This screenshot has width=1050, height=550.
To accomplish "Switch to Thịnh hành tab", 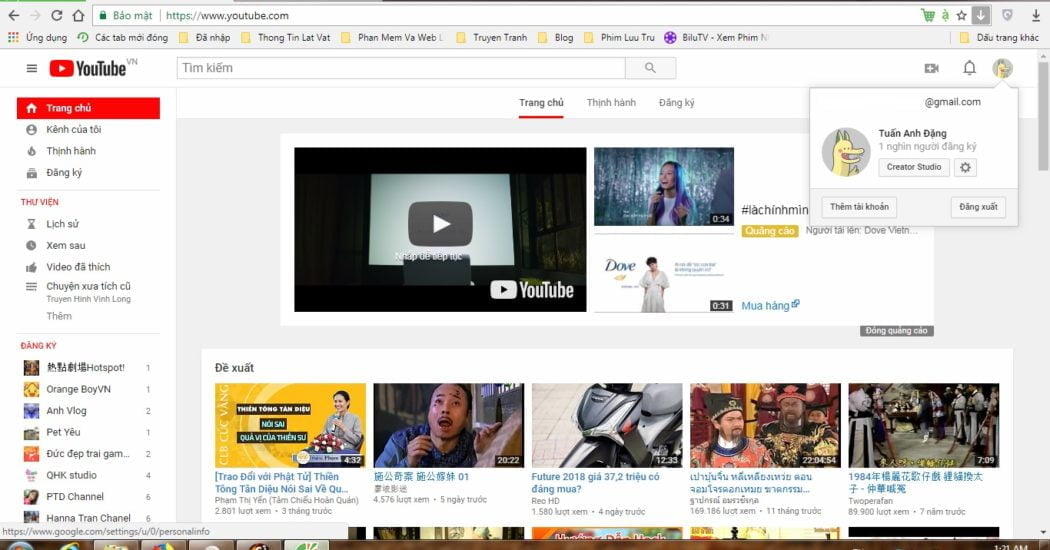I will [611, 102].
